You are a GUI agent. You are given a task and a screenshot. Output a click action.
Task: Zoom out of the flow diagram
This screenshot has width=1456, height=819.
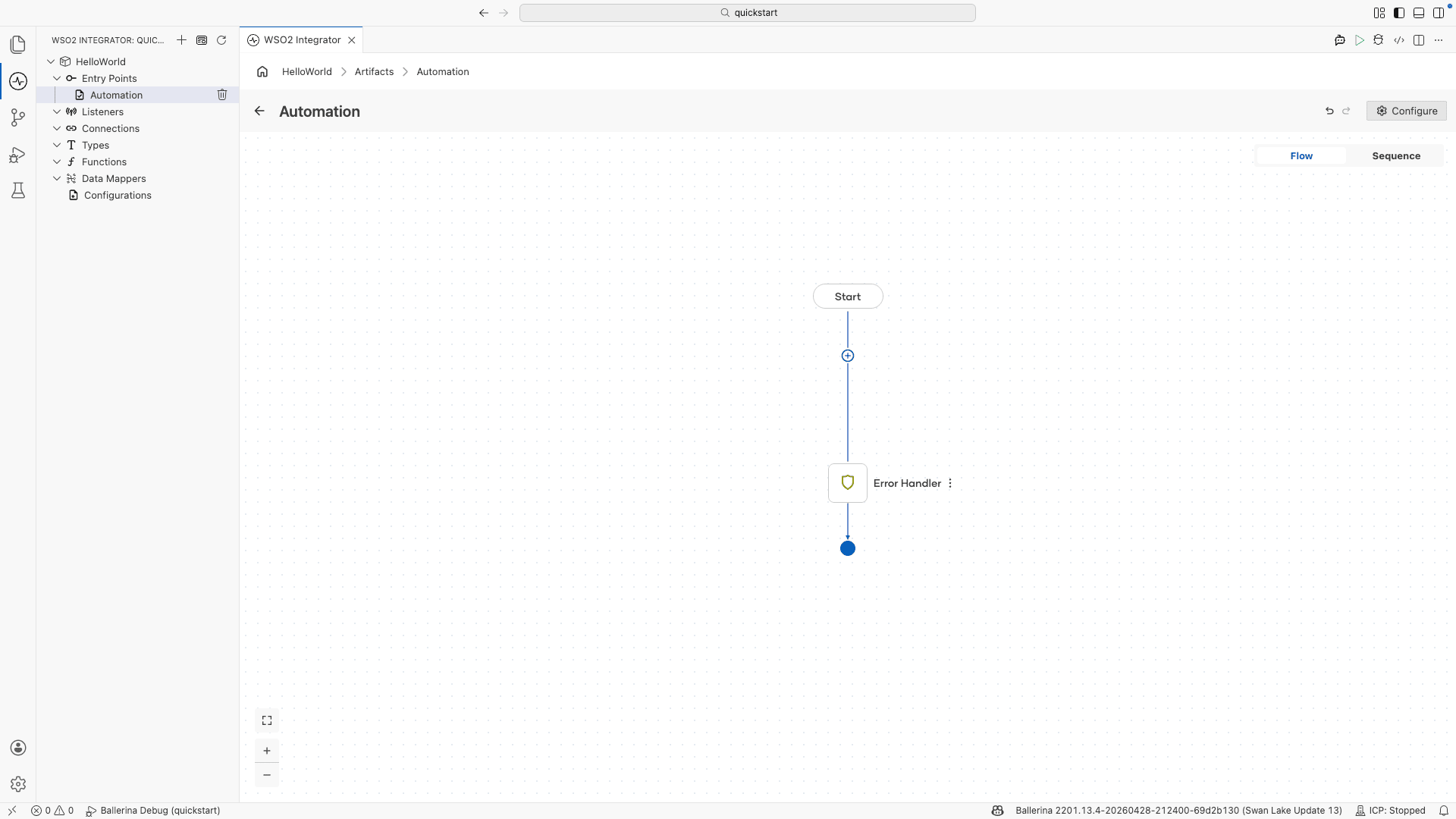[x=267, y=775]
